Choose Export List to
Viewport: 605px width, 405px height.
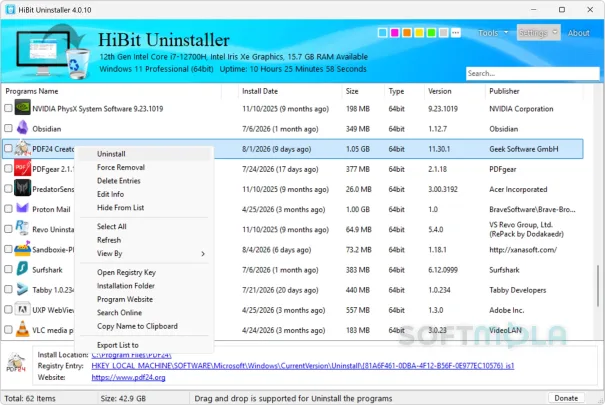[x=145, y=345]
